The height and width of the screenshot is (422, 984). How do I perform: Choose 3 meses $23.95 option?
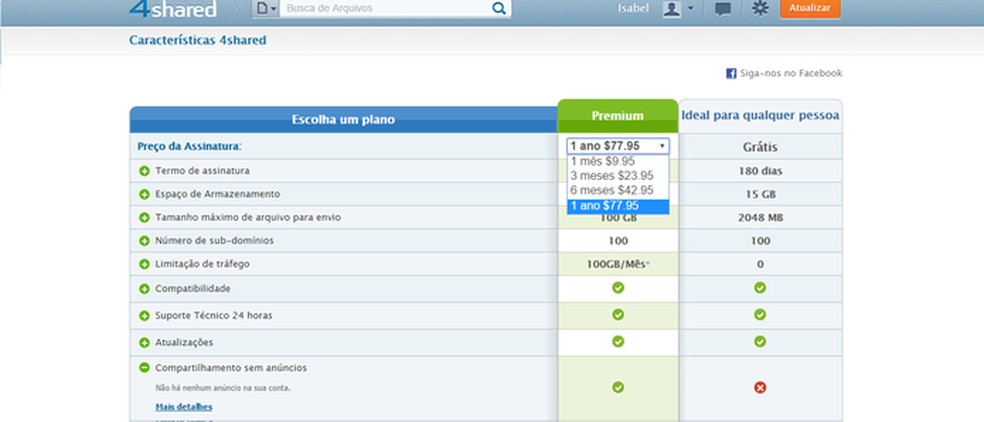[x=618, y=176]
